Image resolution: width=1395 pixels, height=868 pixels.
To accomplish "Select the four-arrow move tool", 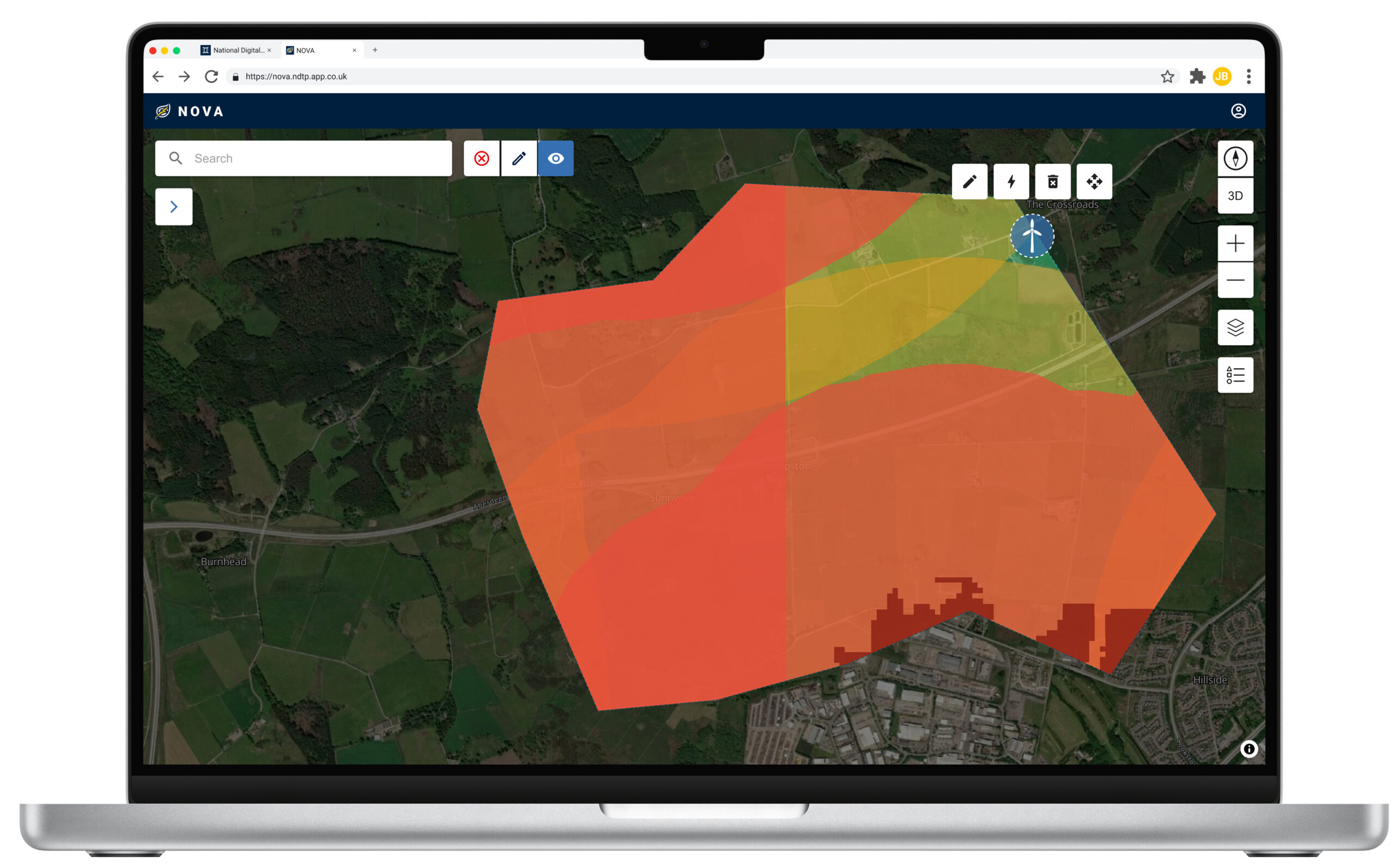I will (1094, 181).
